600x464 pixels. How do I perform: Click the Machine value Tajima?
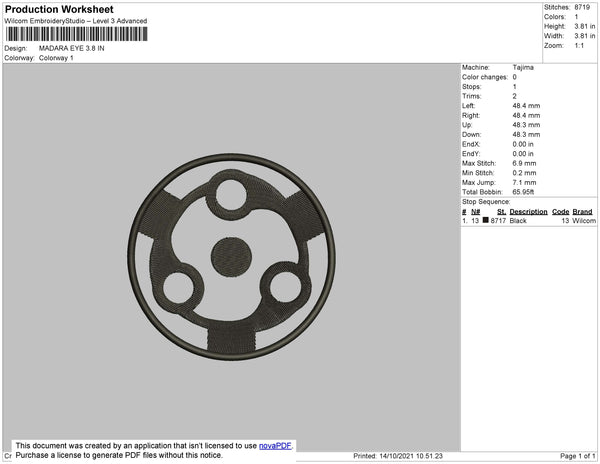coord(523,67)
